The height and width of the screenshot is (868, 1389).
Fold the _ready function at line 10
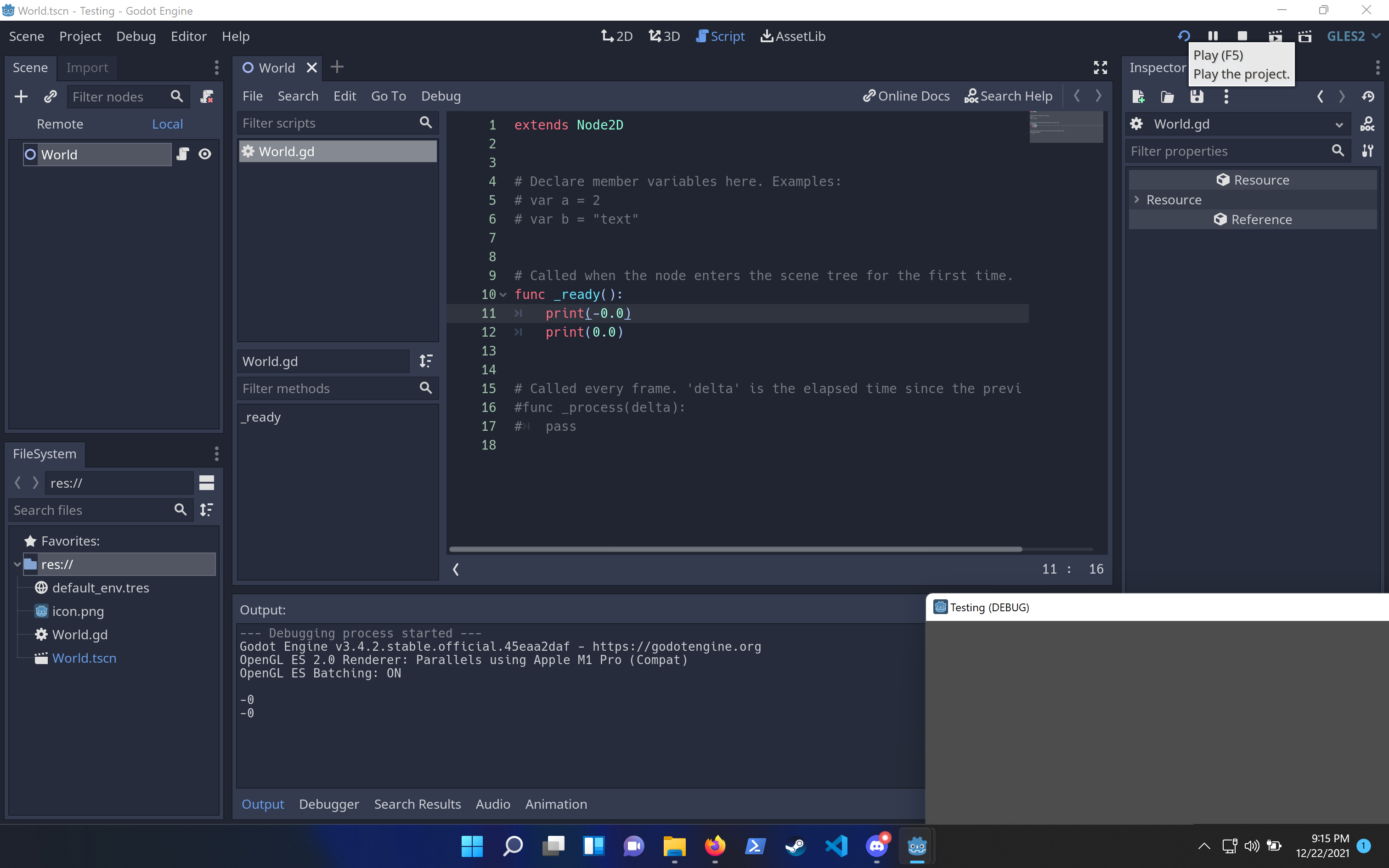503,294
